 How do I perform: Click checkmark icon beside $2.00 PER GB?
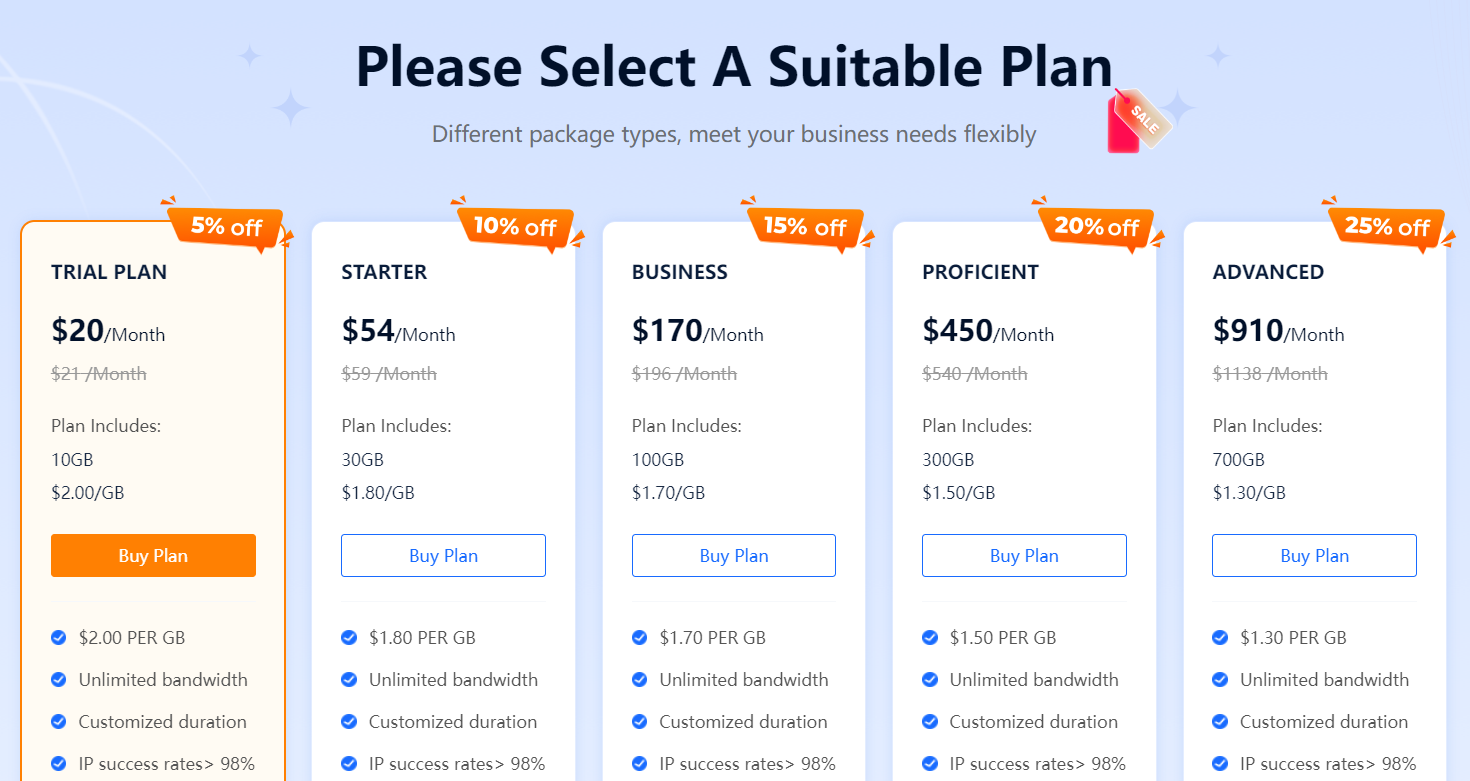(59, 638)
